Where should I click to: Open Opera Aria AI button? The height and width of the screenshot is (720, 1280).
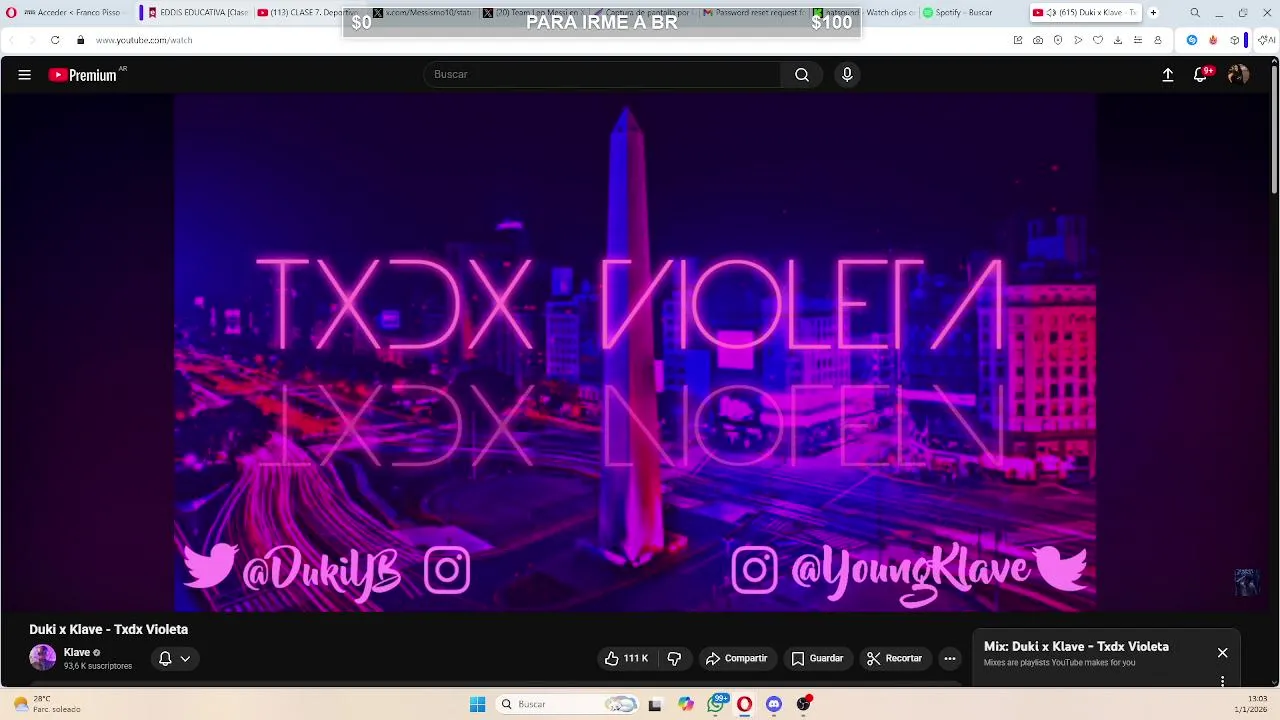pyautogui.click(x=1266, y=40)
